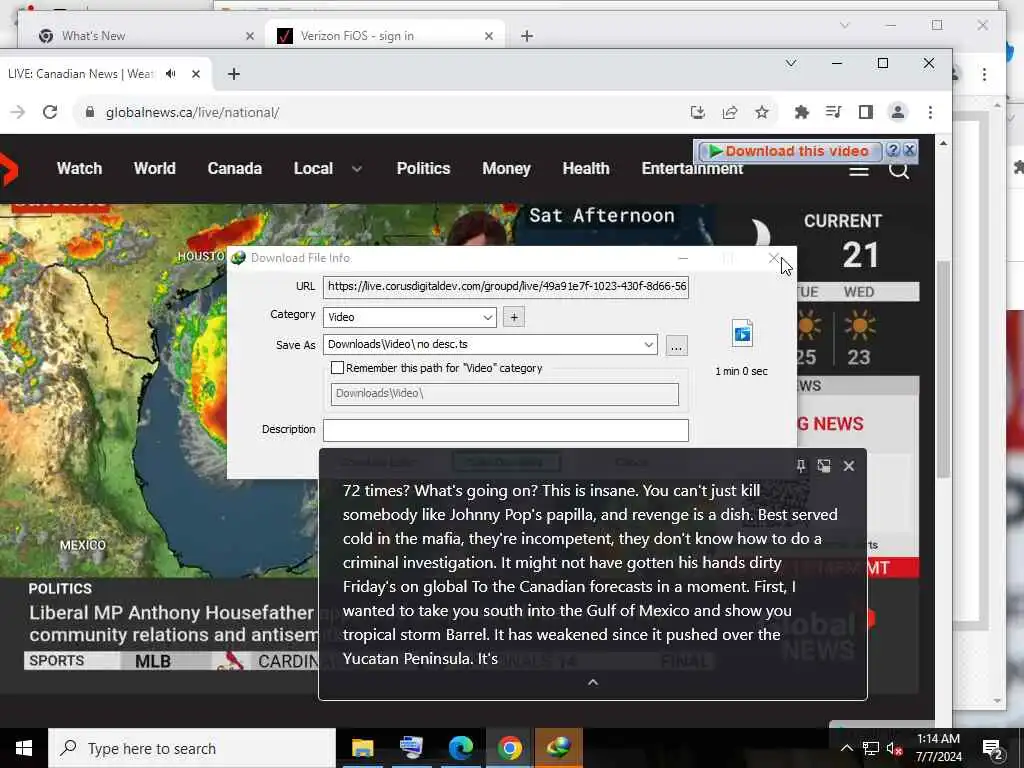
Task: Open the tab search chevron in title bar
Action: pyautogui.click(x=791, y=63)
